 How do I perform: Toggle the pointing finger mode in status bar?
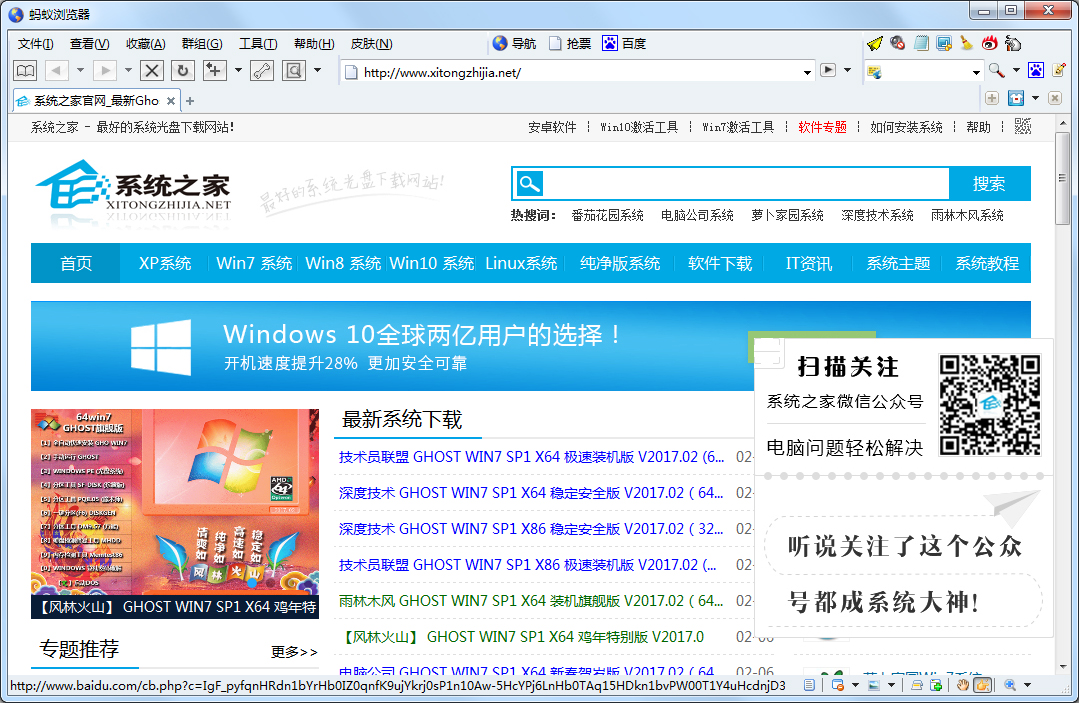pos(983,685)
